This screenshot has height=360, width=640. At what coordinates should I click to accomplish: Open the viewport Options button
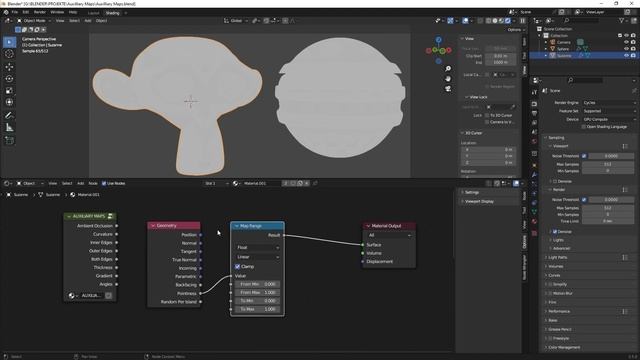(515, 30)
